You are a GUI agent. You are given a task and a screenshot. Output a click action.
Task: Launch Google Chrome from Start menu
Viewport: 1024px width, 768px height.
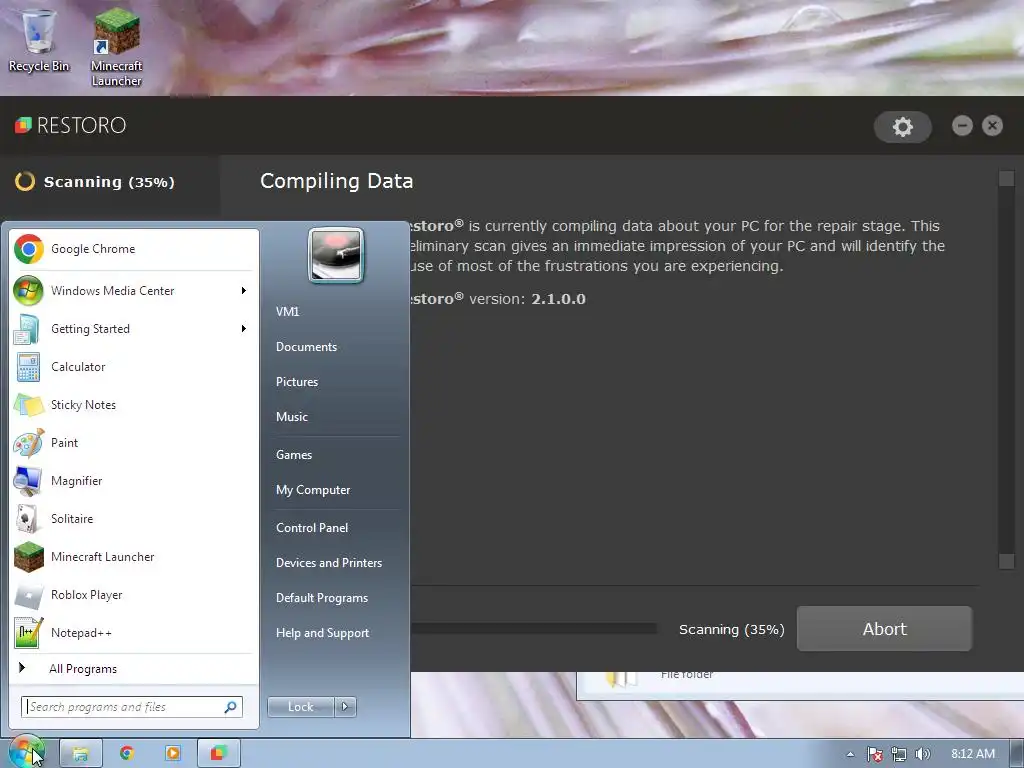(133, 249)
